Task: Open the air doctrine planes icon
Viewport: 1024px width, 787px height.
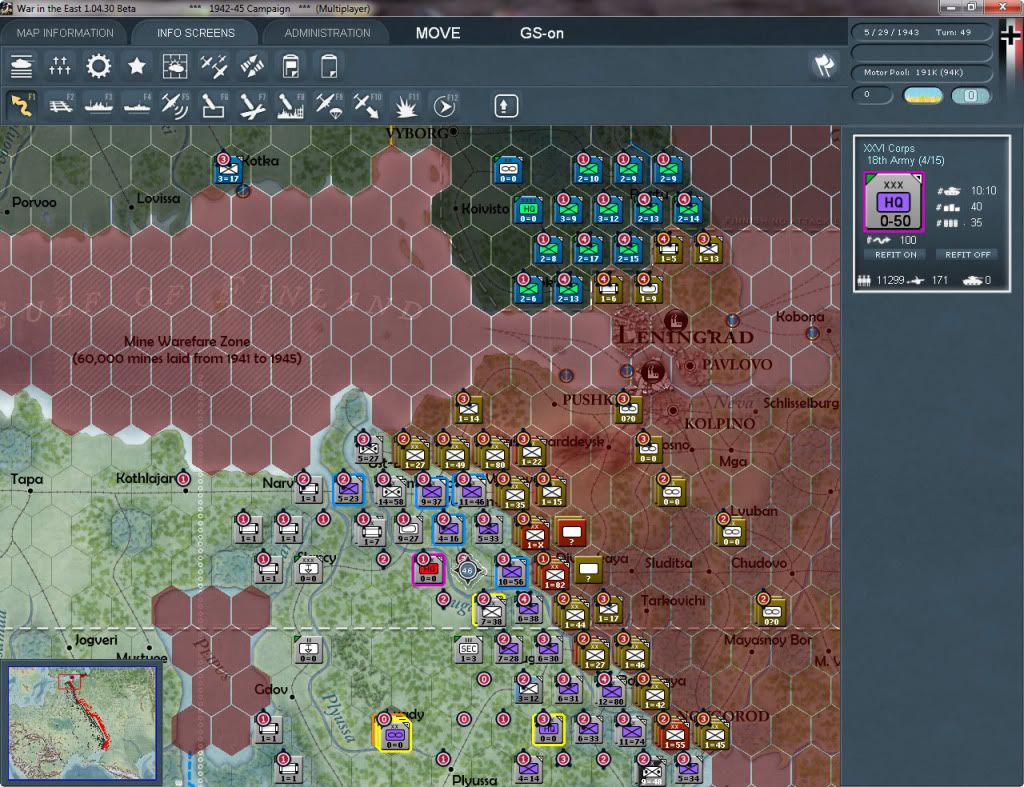Action: [x=214, y=67]
